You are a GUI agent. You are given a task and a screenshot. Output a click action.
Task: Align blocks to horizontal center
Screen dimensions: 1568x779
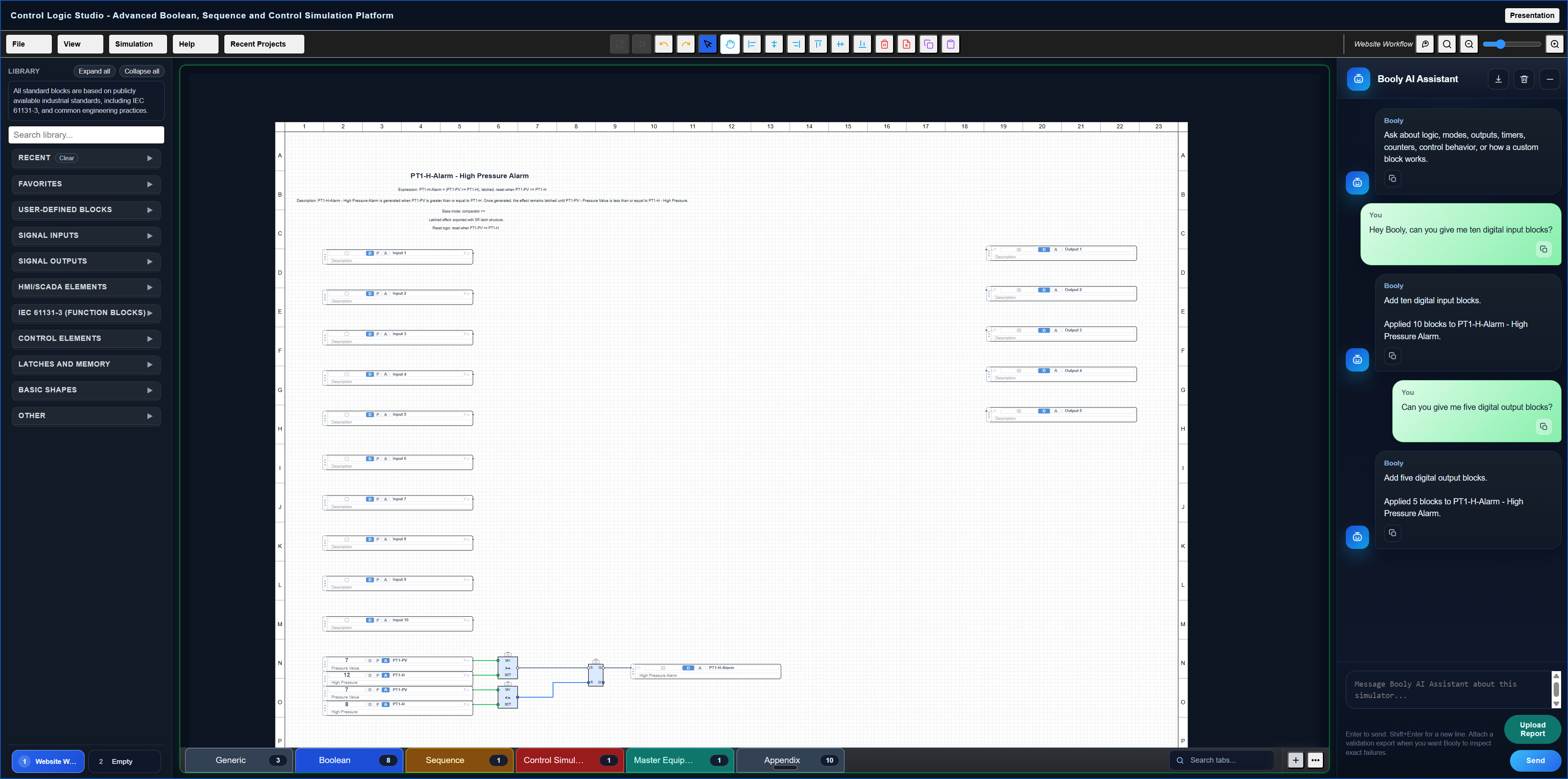coord(774,44)
